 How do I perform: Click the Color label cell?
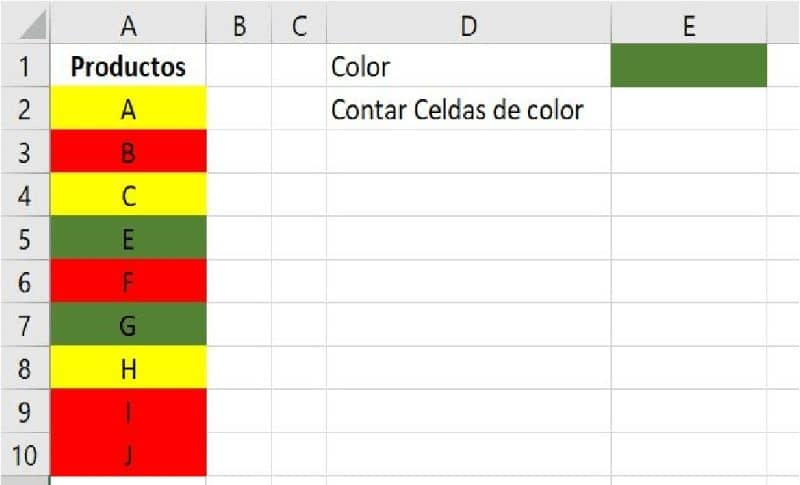[x=468, y=67]
